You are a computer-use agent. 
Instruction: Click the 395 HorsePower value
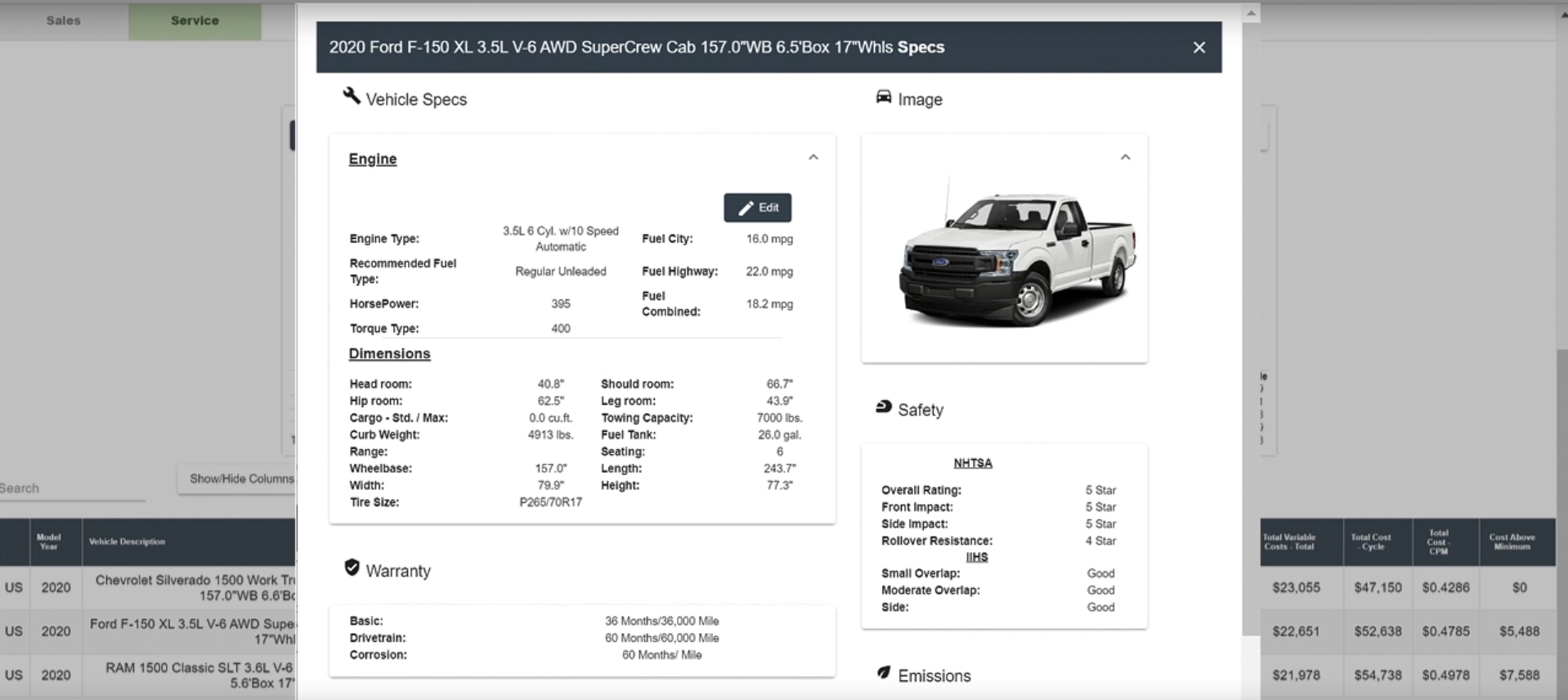pyautogui.click(x=561, y=303)
